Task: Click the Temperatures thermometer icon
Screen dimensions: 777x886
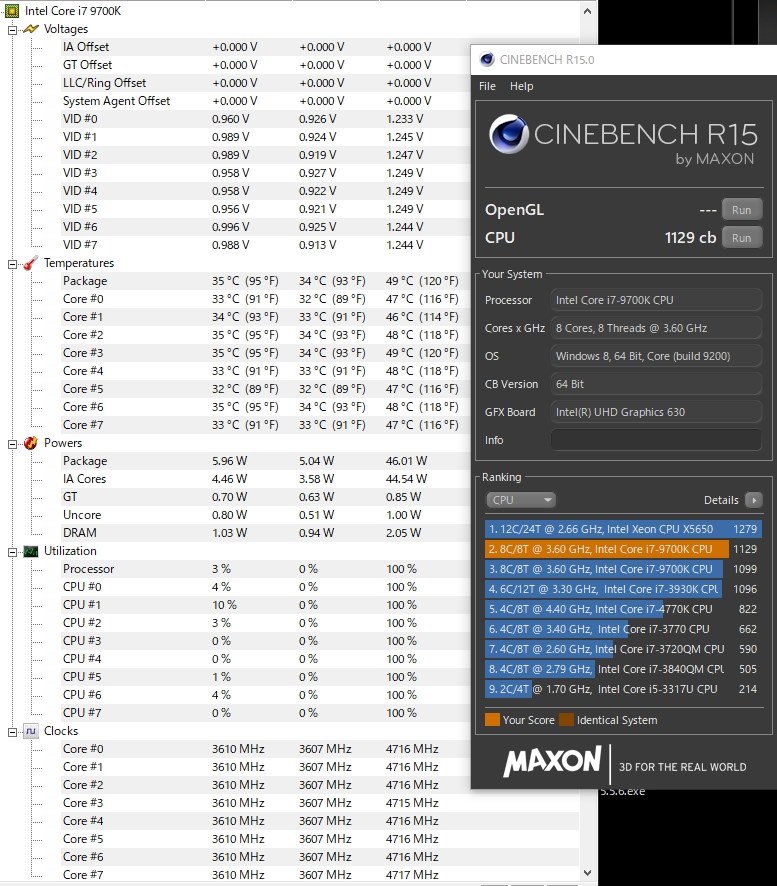Action: (x=31, y=263)
